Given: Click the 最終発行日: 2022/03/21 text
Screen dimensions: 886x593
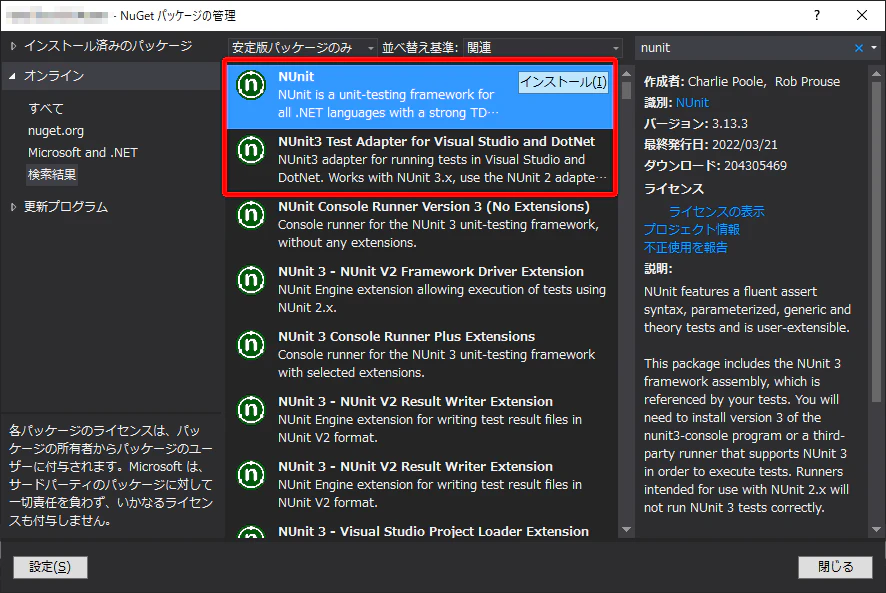Looking at the screenshot, I should click(710, 145).
